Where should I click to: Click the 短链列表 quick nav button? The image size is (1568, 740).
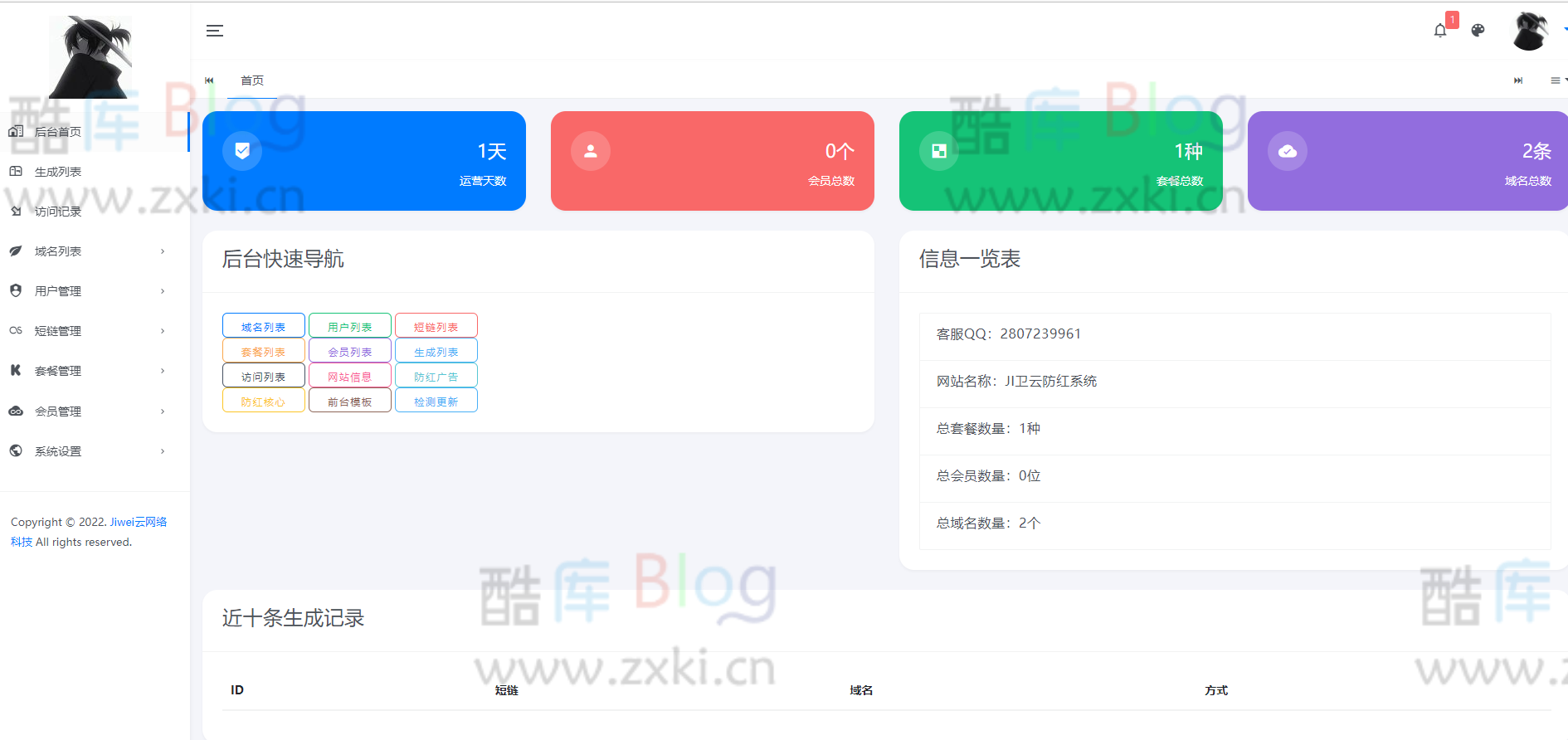pyautogui.click(x=436, y=326)
